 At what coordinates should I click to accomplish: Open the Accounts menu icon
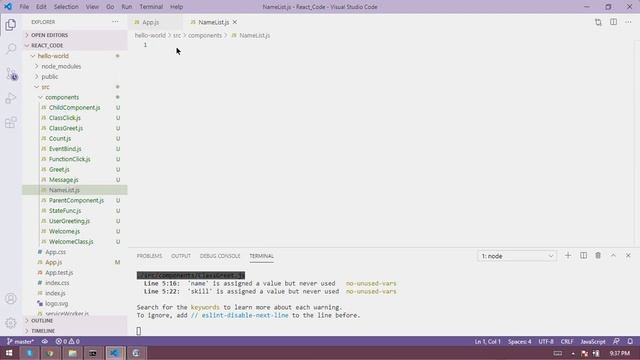click(11, 298)
